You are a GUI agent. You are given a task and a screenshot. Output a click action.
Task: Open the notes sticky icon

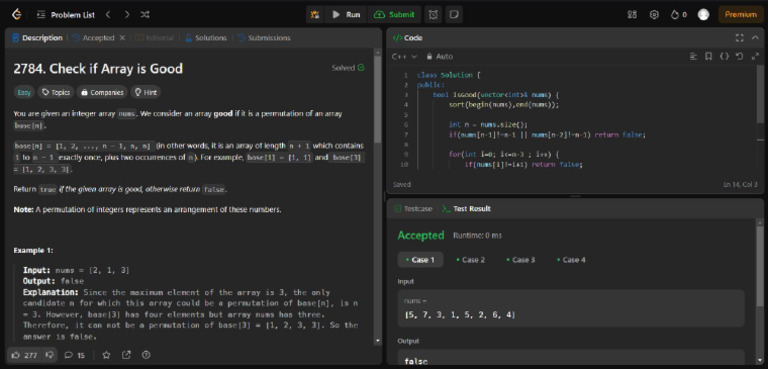(454, 15)
